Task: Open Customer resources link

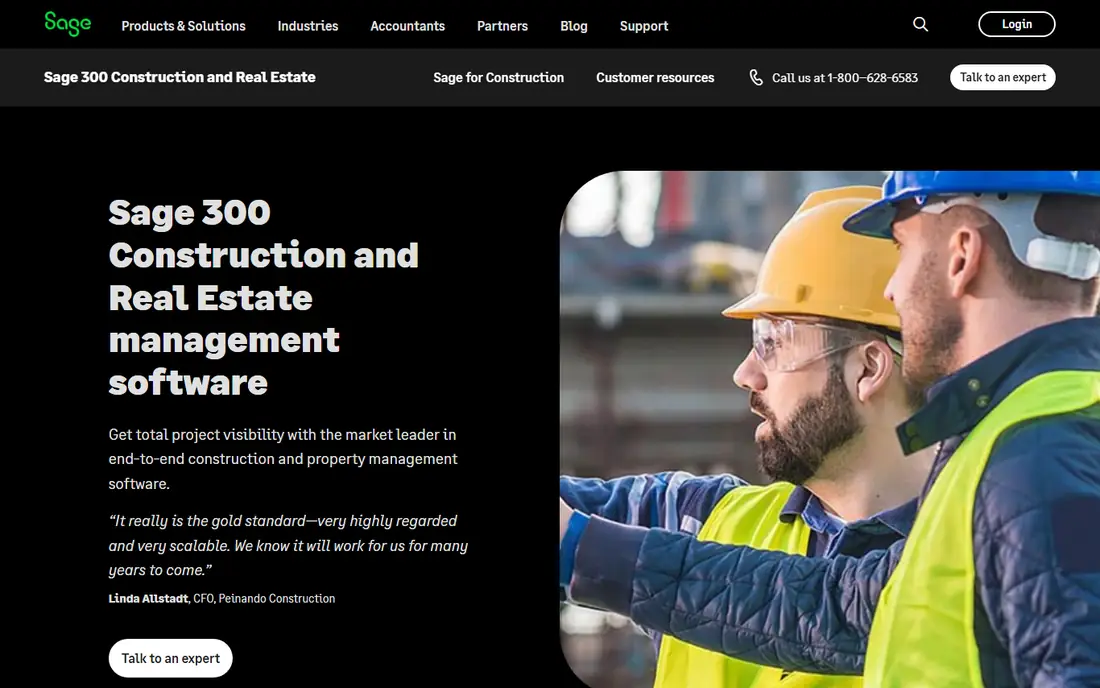Action: (655, 78)
